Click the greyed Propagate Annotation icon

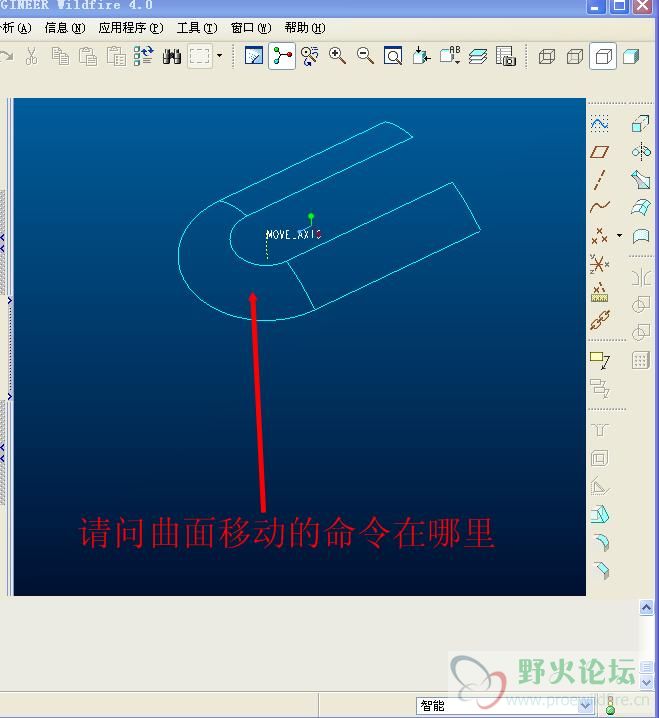coord(599,388)
